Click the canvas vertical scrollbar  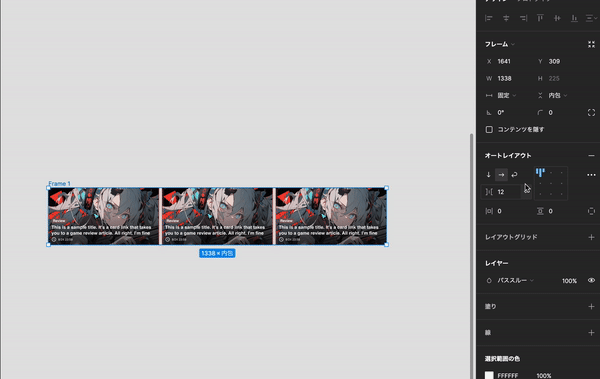[471, 256]
